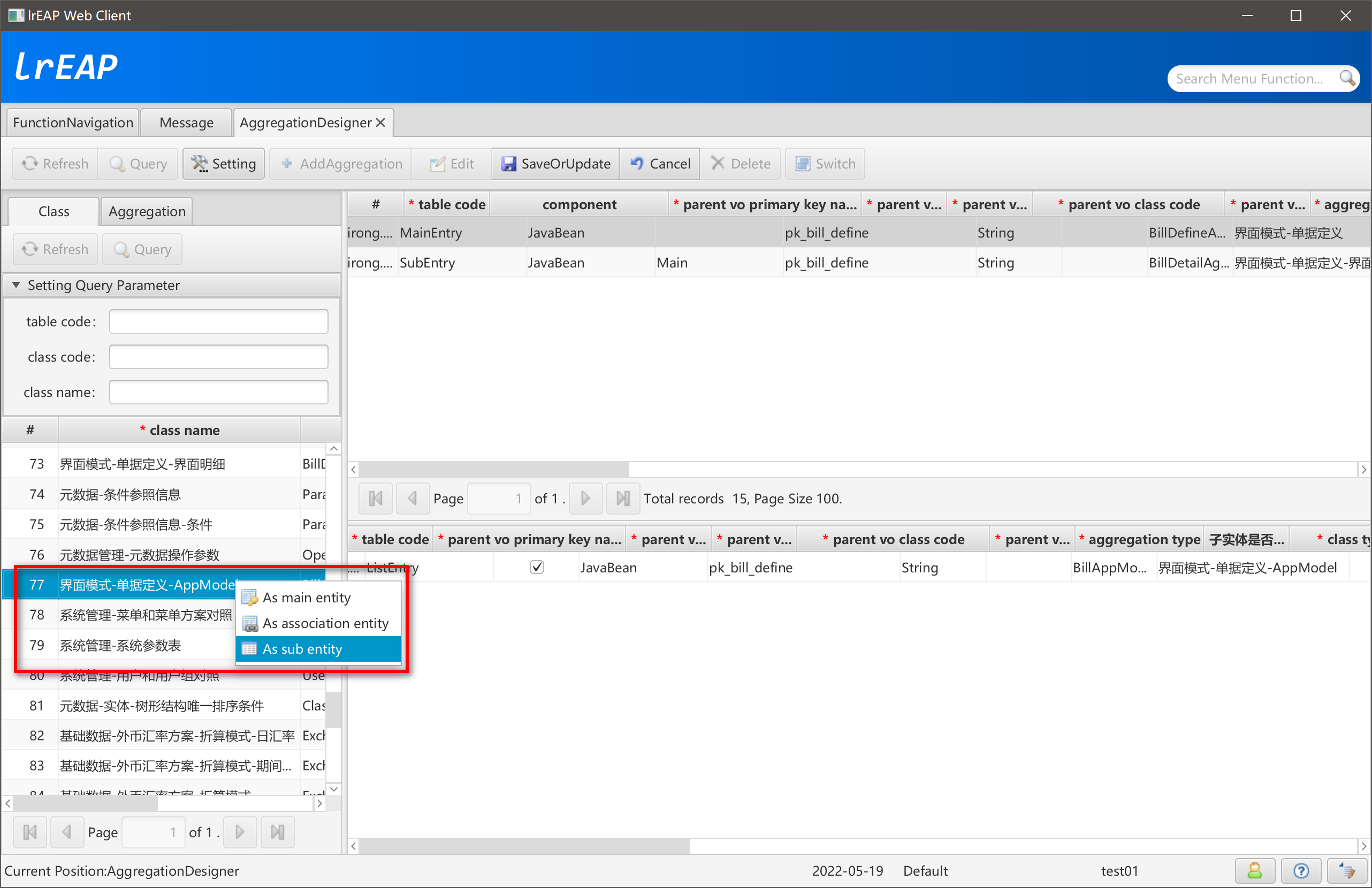The width and height of the screenshot is (1372, 888).
Task: Choose As main entity from context menu
Action: [318, 598]
